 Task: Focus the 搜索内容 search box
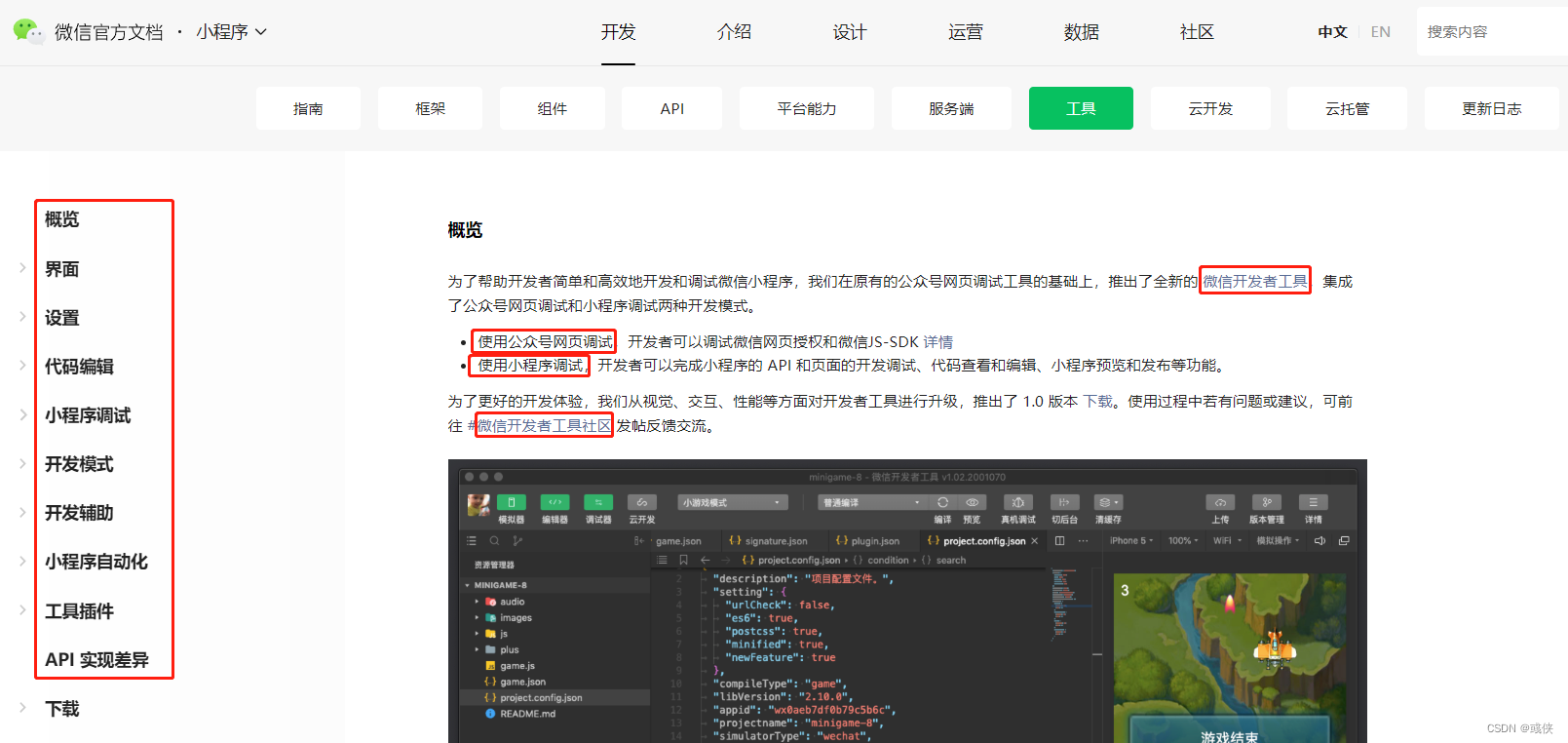pos(1492,31)
